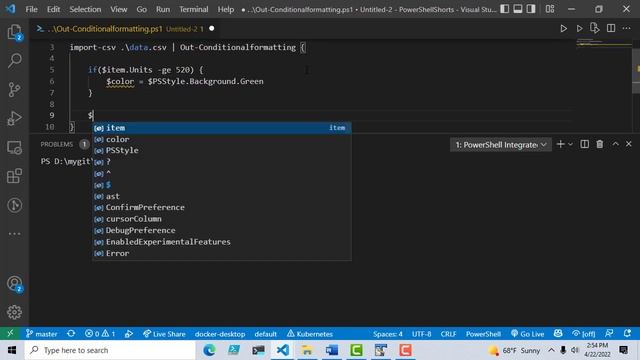Kill terminal with trash icon
The image size is (640, 360).
(600, 144)
